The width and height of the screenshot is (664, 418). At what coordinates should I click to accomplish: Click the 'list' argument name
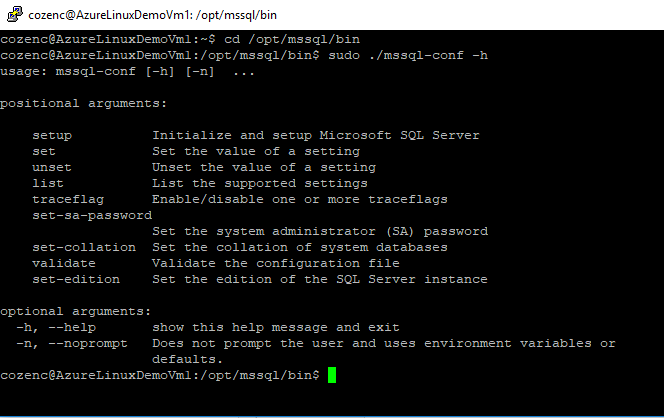tap(48, 183)
